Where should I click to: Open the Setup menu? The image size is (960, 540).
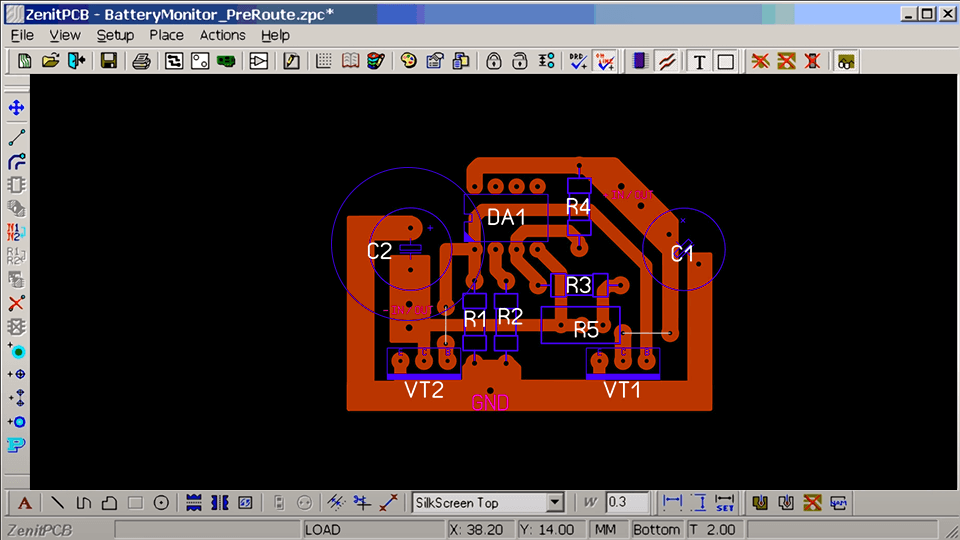(x=115, y=35)
